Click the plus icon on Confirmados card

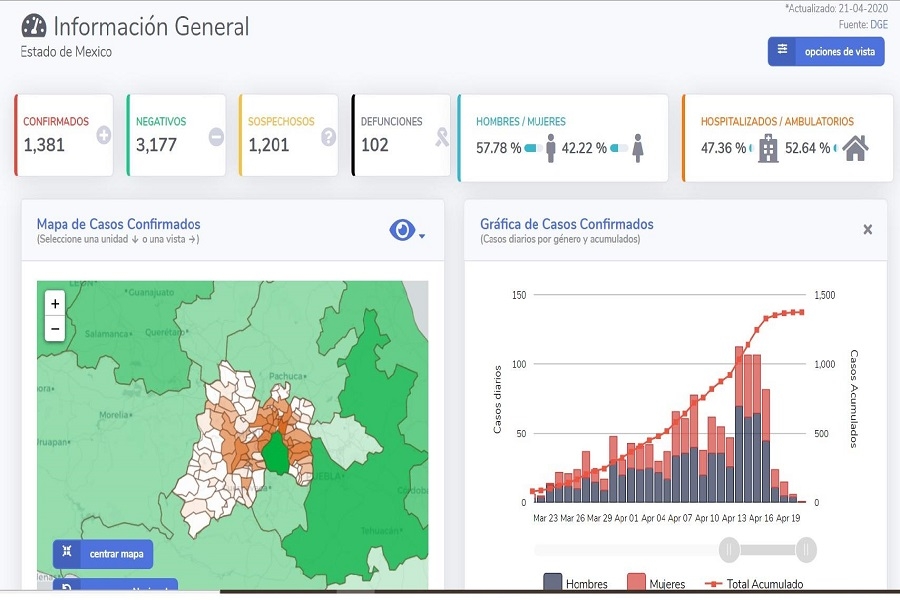pyautogui.click(x=103, y=136)
